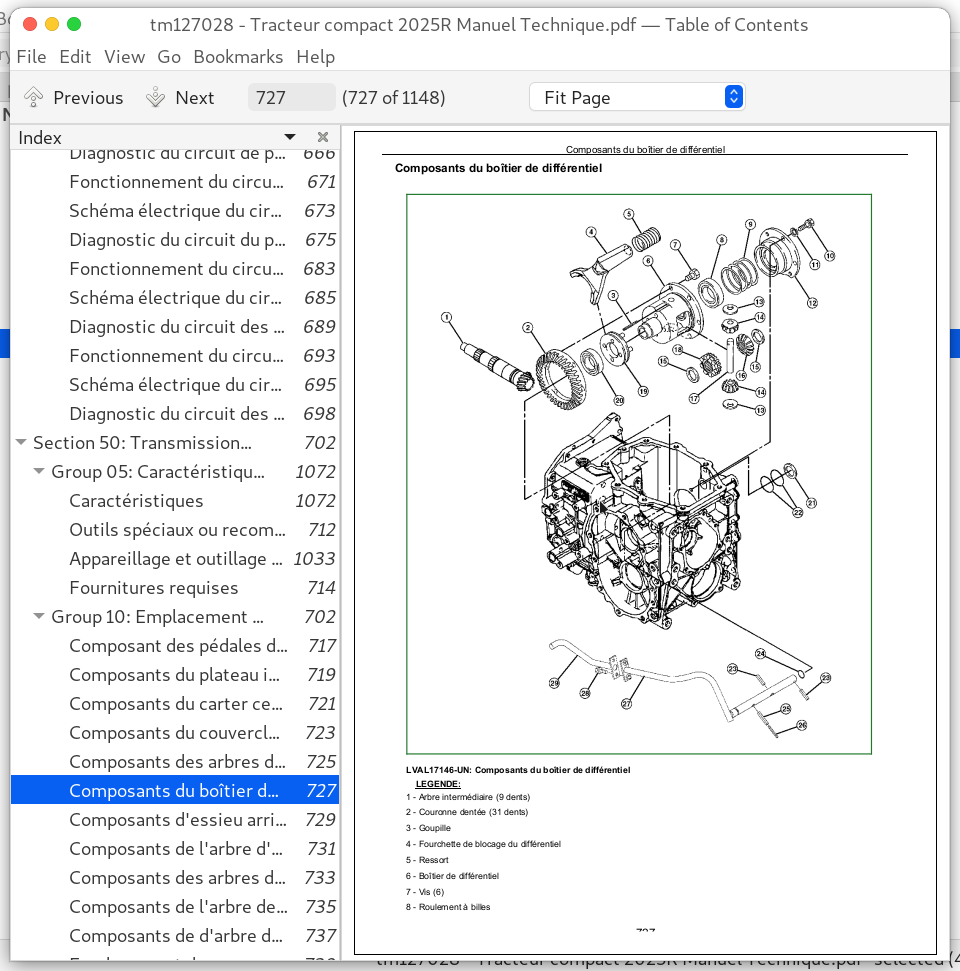The height and width of the screenshot is (971, 960).
Task: Select Outils spéciaux ou recom... entry
Action: [175, 529]
